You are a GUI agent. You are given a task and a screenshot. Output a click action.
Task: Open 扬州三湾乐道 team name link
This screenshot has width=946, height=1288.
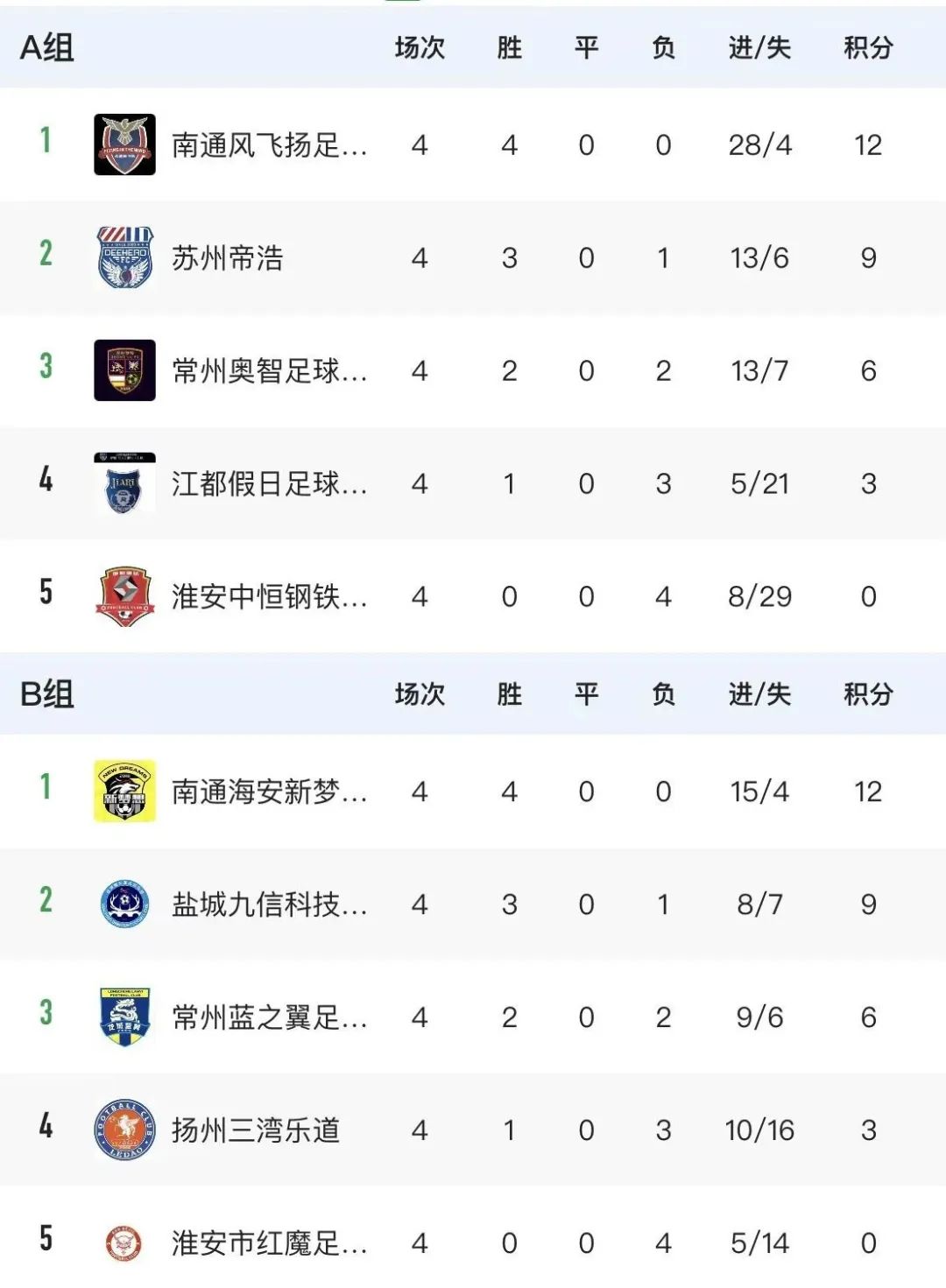256,1130
